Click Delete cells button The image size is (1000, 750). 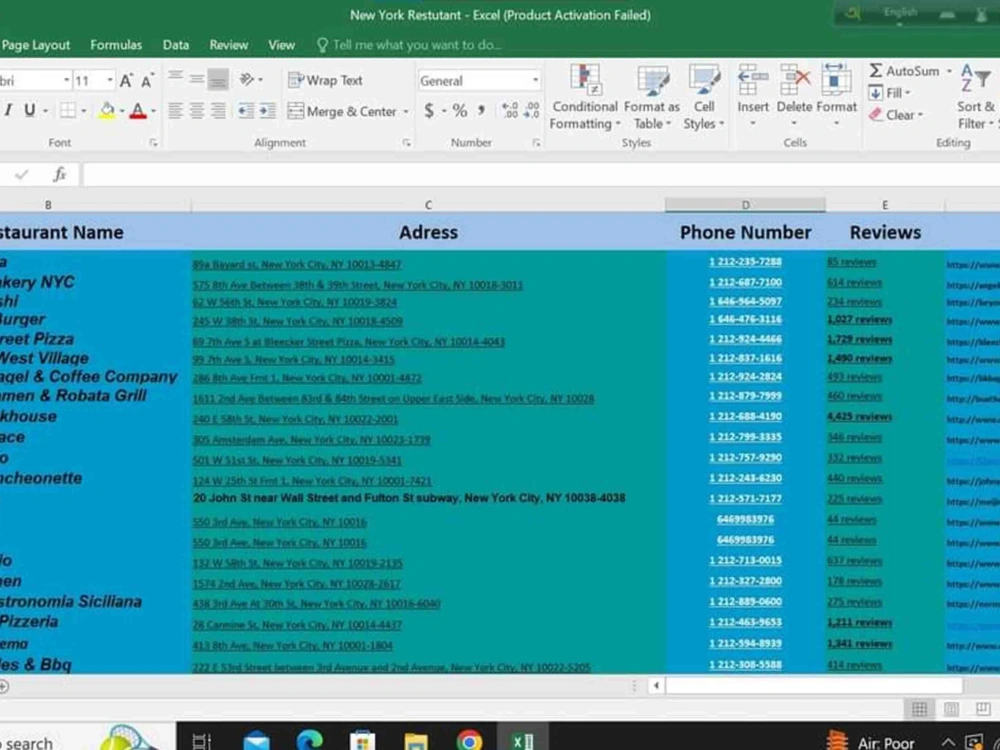[x=794, y=94]
